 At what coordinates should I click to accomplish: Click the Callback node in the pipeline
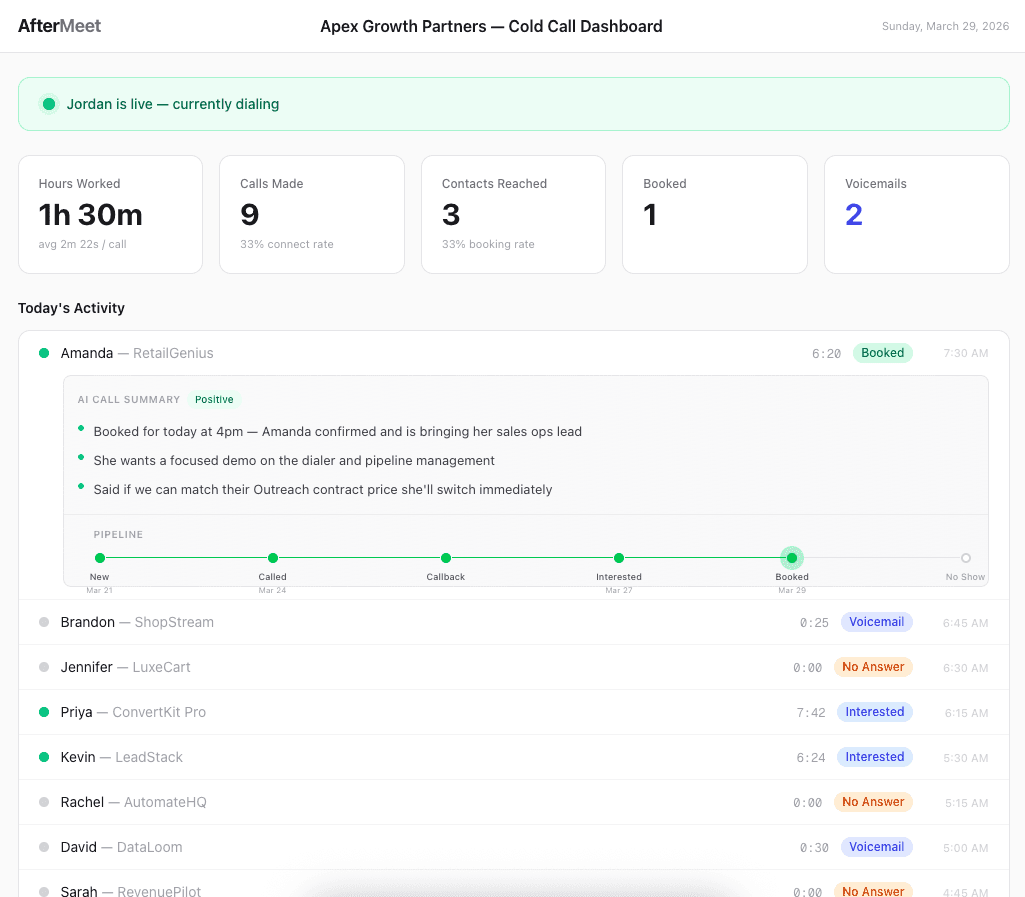(445, 558)
